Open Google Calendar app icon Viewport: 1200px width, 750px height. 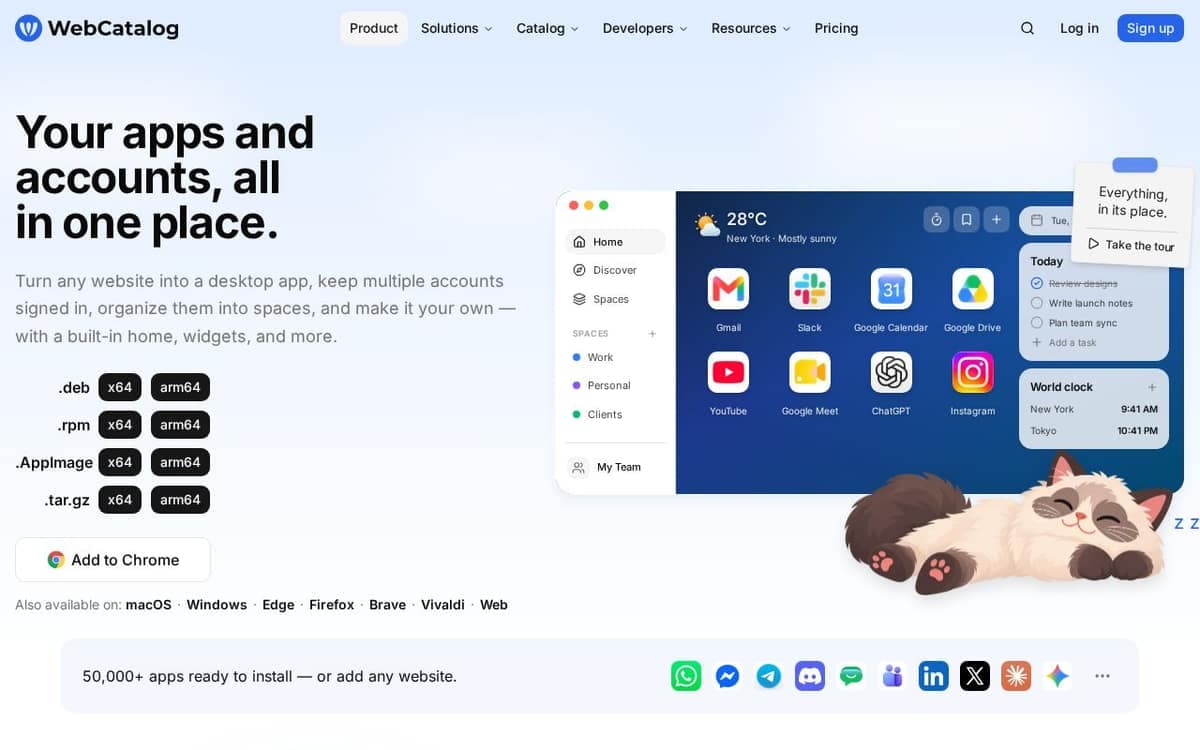pos(891,289)
